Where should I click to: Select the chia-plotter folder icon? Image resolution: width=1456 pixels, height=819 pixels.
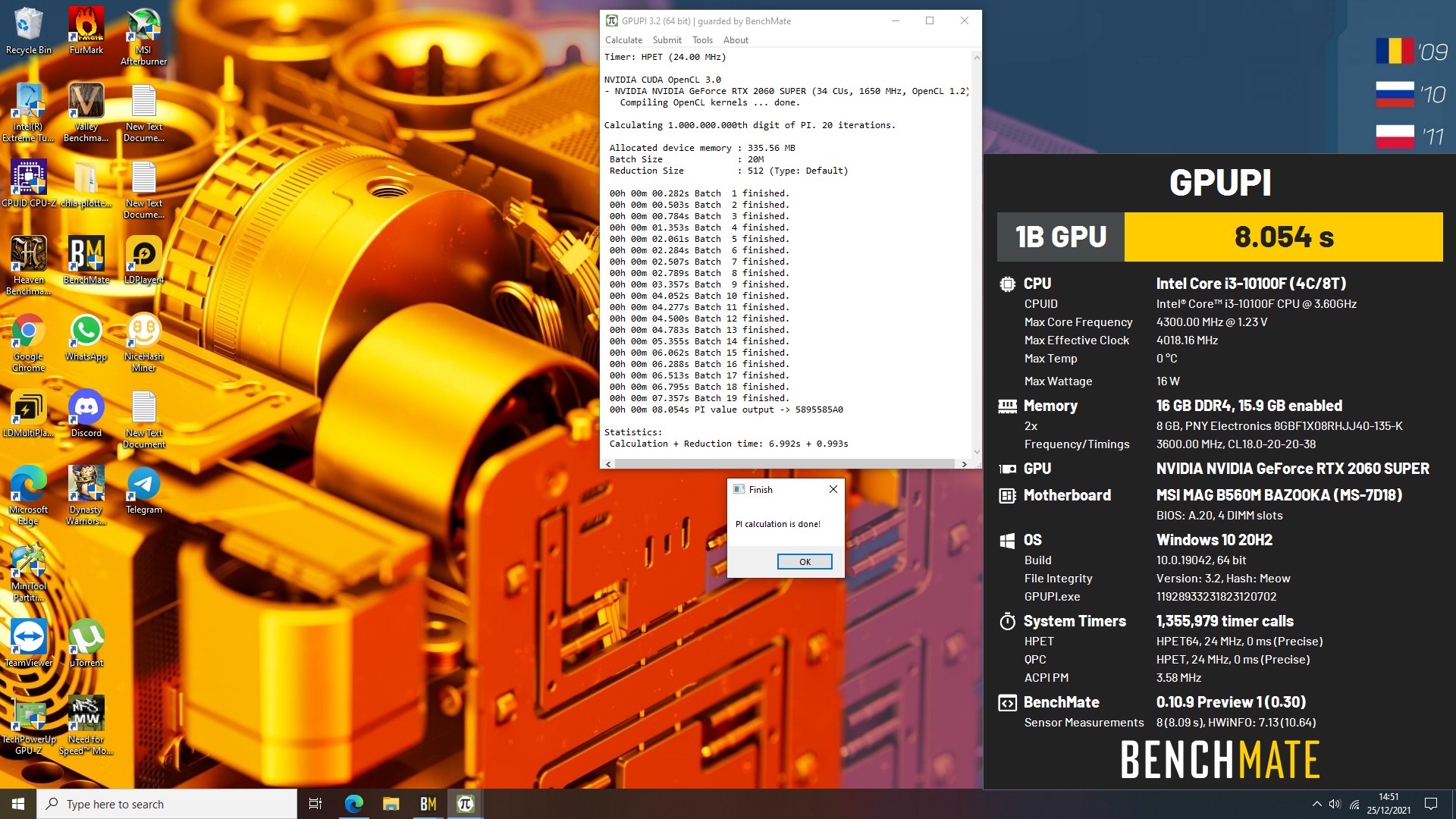coord(86,183)
